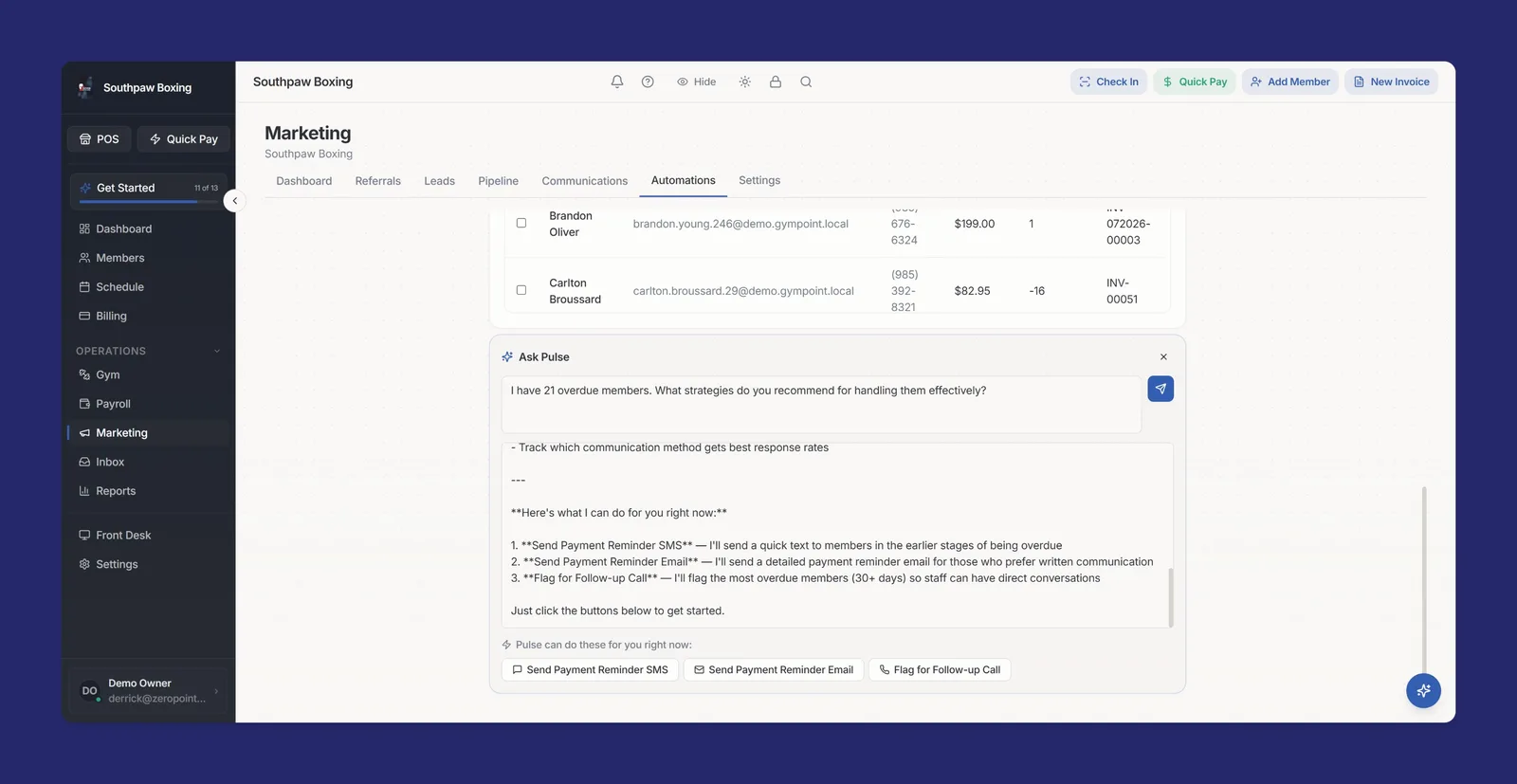Open search via magnifier icon
This screenshot has height=784, width=1517.
[x=806, y=82]
